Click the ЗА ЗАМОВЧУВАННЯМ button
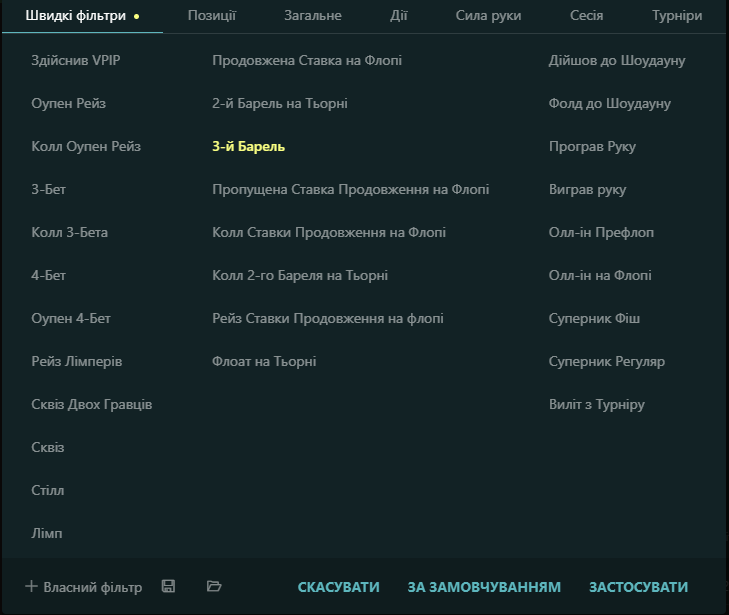This screenshot has width=729, height=615. (x=484, y=587)
